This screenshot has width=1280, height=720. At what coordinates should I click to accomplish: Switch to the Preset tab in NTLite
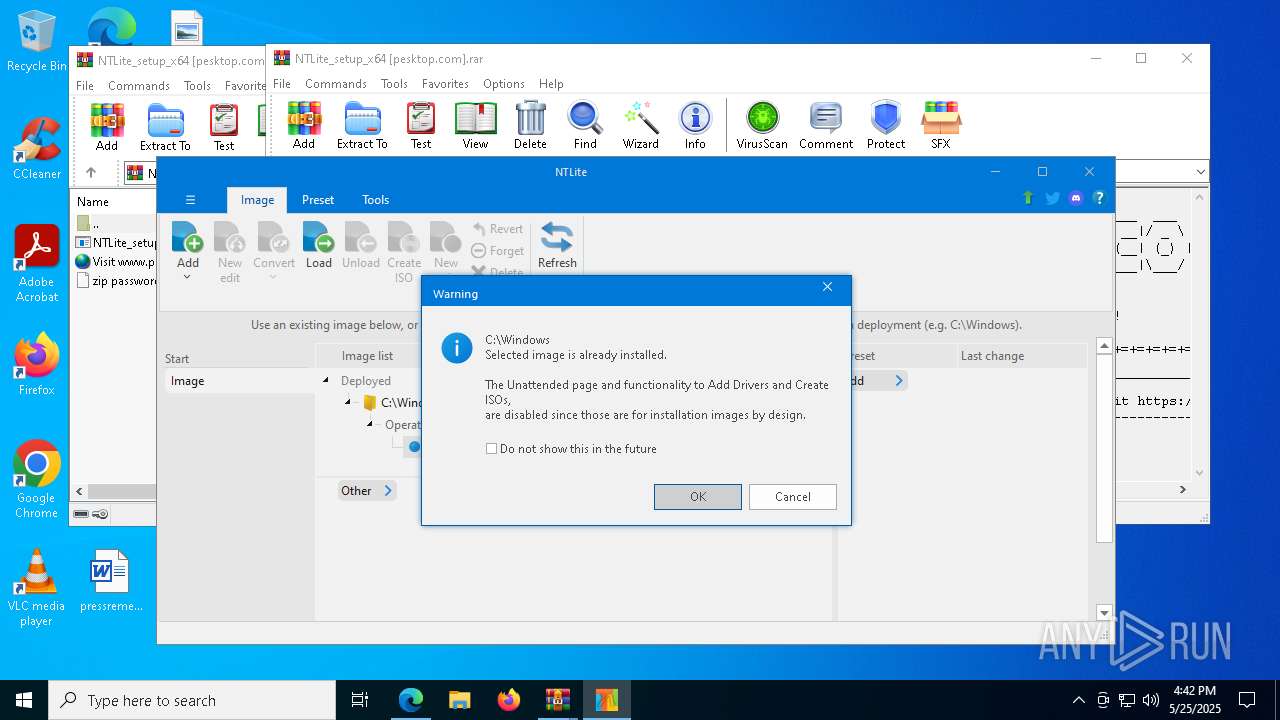318,200
